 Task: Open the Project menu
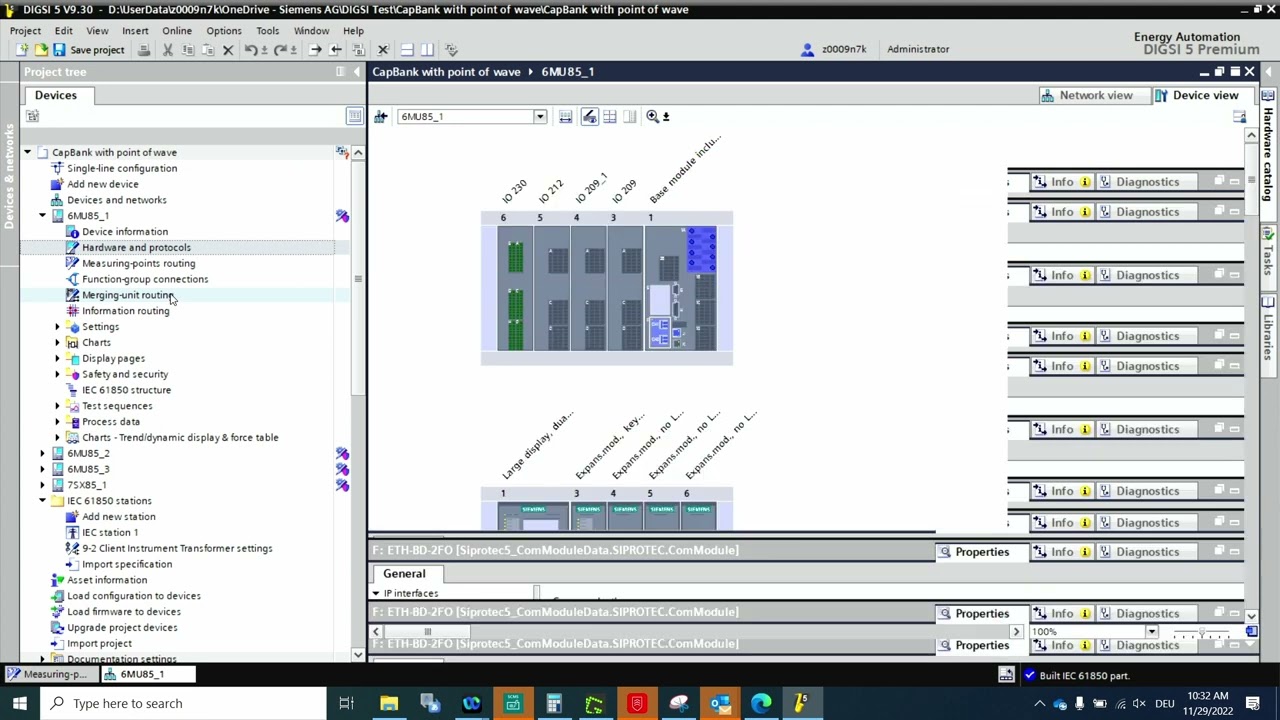coord(25,31)
